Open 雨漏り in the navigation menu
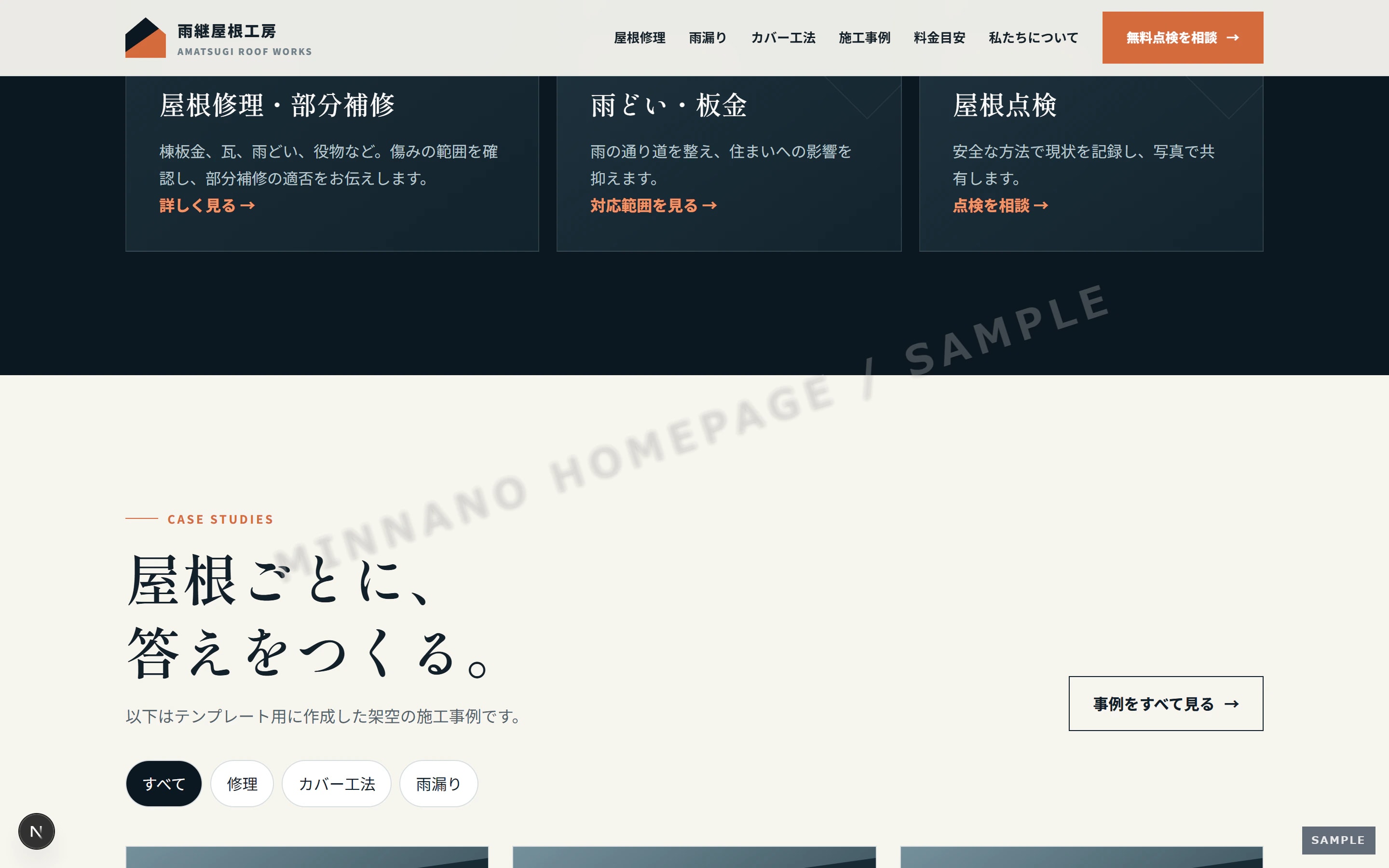Image resolution: width=1389 pixels, height=868 pixels. pos(708,38)
